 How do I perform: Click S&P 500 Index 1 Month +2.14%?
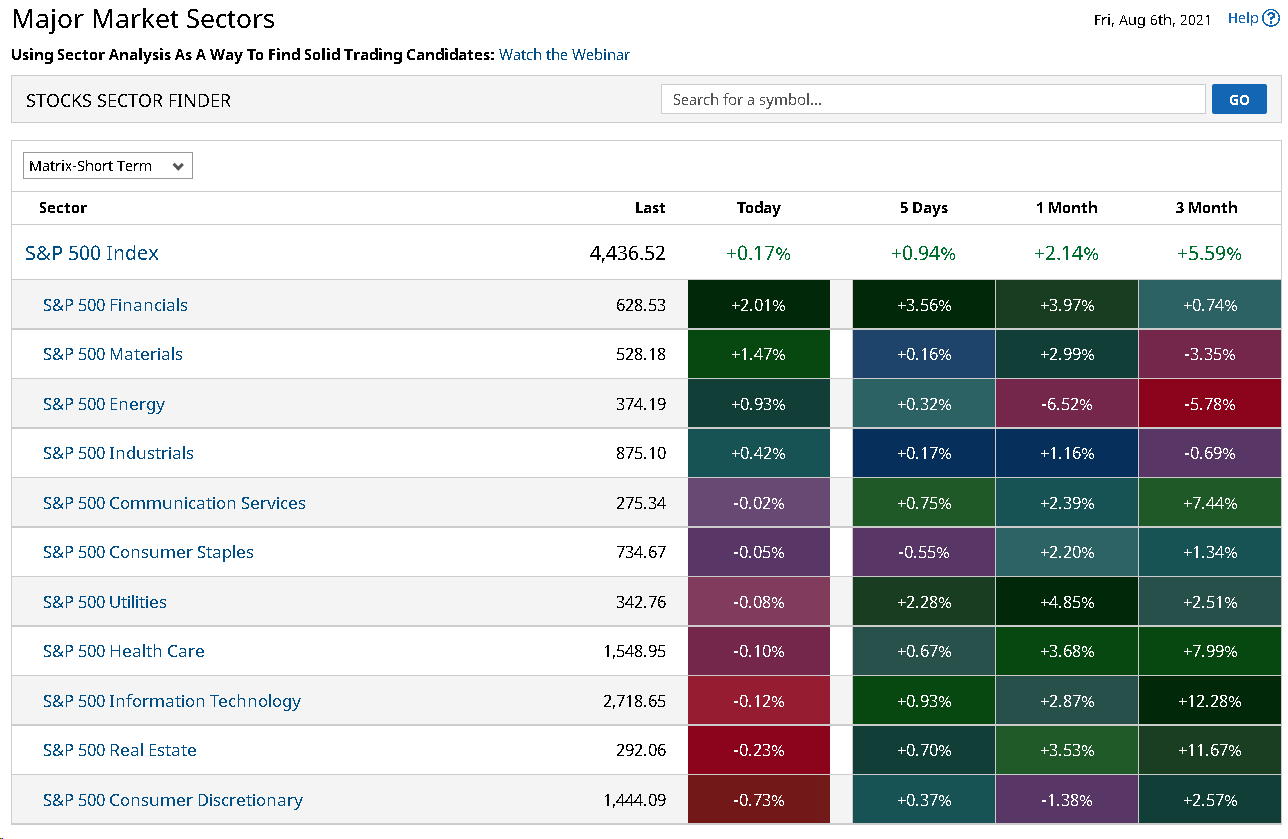[x=1066, y=253]
